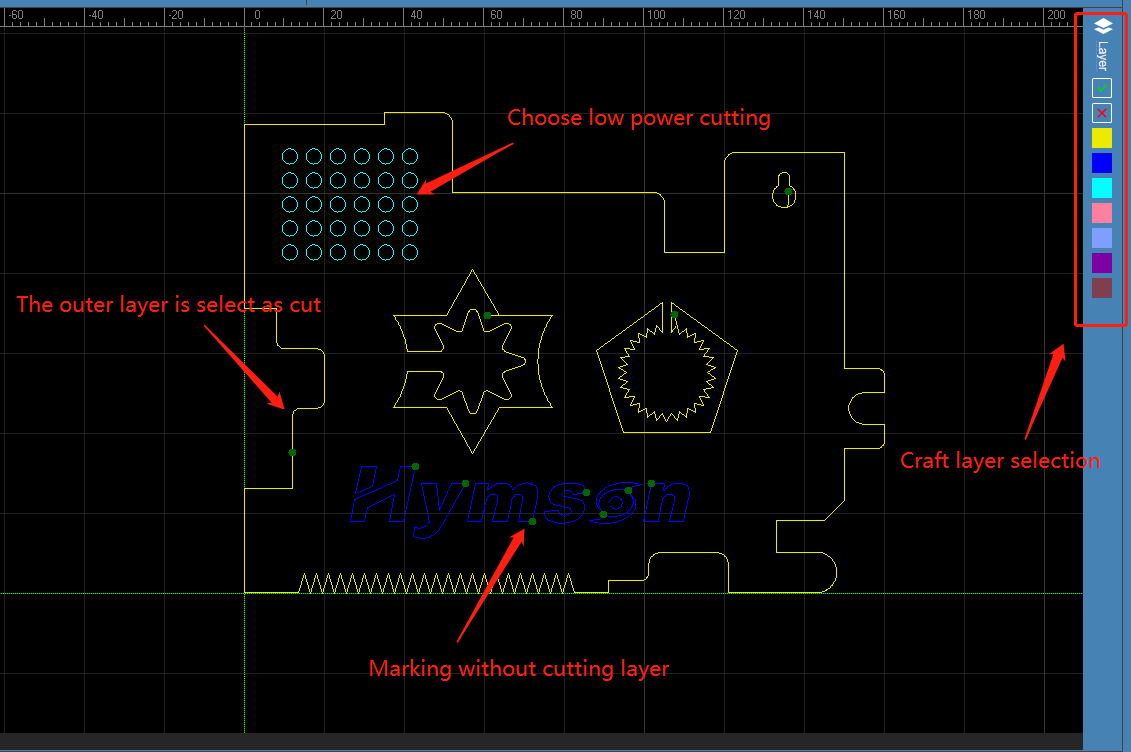Choose the mauve brown layer swatch
Screen dimensions: 1131x752
click(1101, 288)
